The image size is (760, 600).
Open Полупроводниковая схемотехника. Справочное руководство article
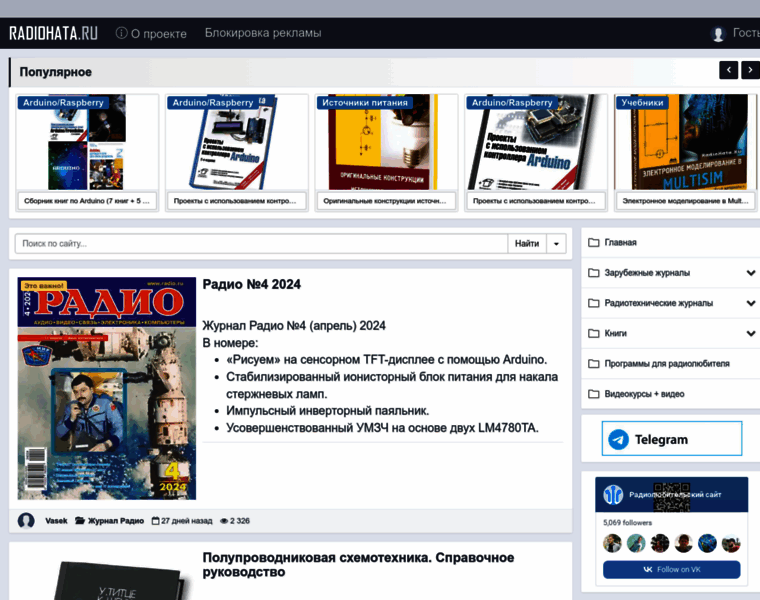358,565
